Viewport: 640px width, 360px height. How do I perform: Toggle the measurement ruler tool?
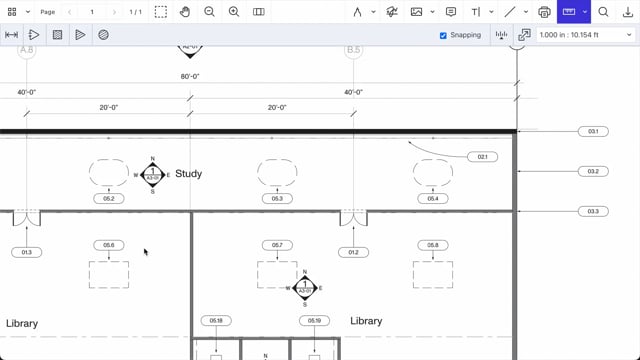569,12
